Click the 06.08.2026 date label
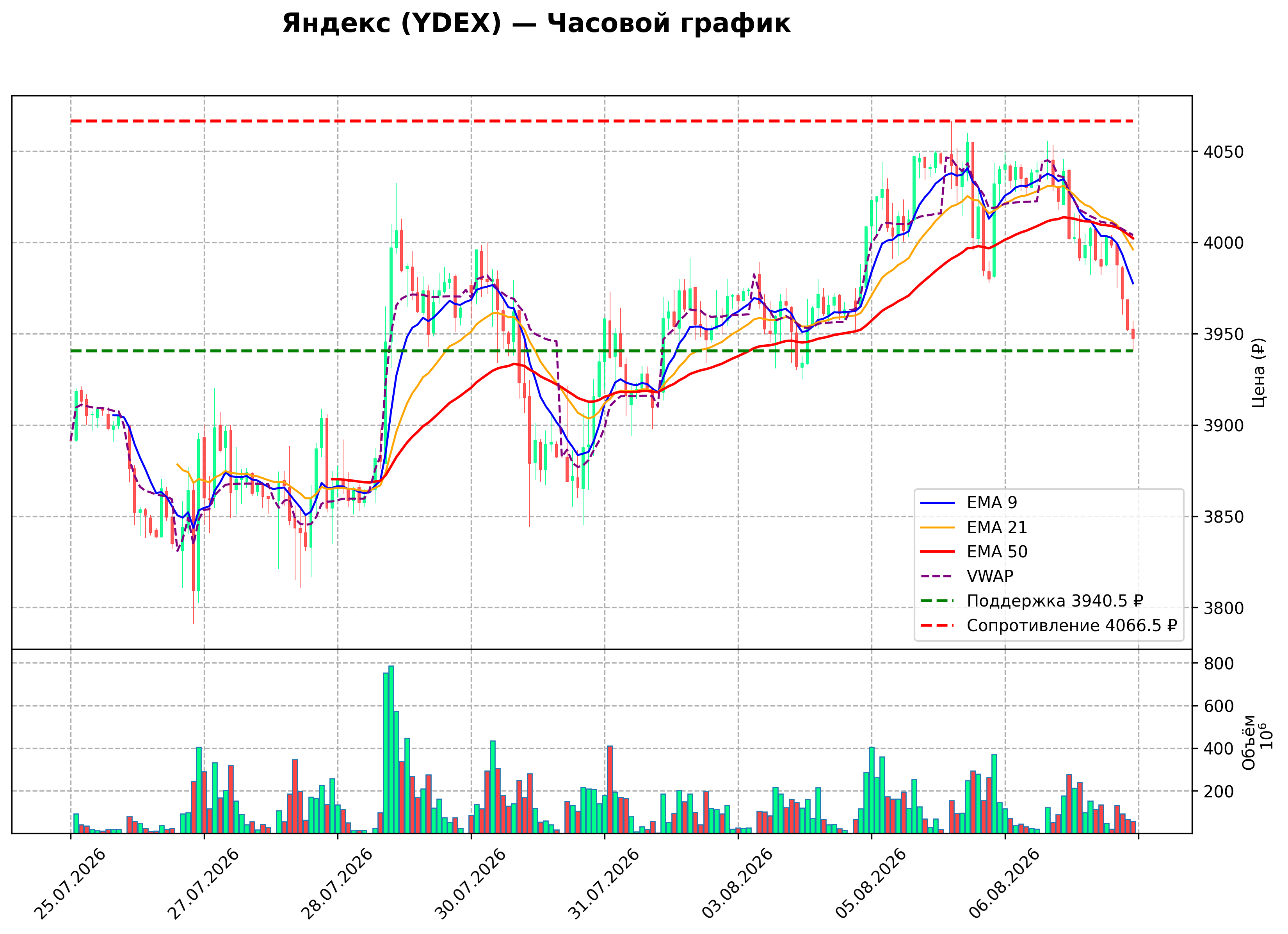 pos(1005,884)
